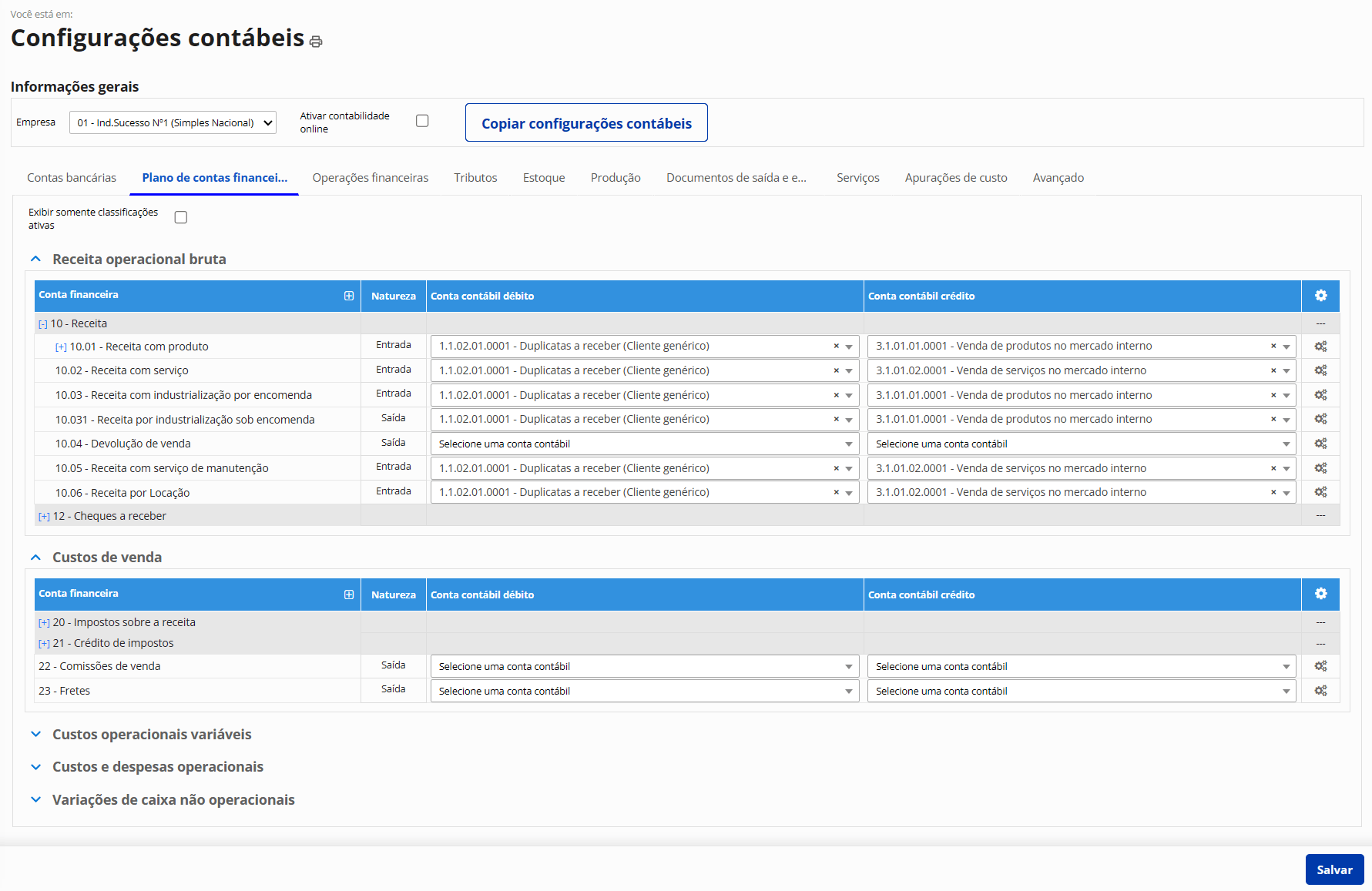The height and width of the screenshot is (891, 1372).
Task: Open settings gears for 23 - Fretes row
Action: click(x=1320, y=691)
